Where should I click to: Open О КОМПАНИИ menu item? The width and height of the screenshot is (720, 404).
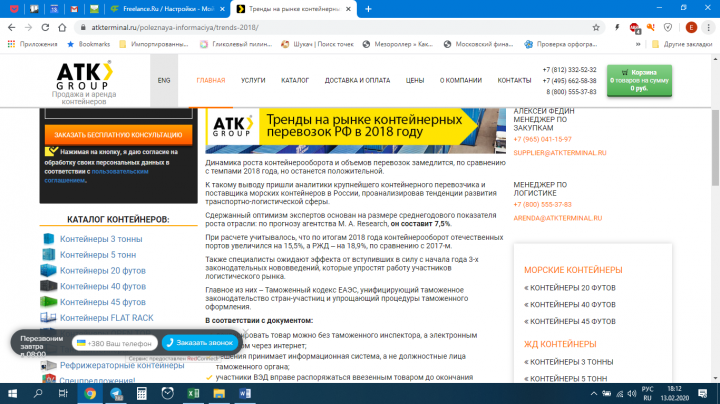tap(461, 80)
